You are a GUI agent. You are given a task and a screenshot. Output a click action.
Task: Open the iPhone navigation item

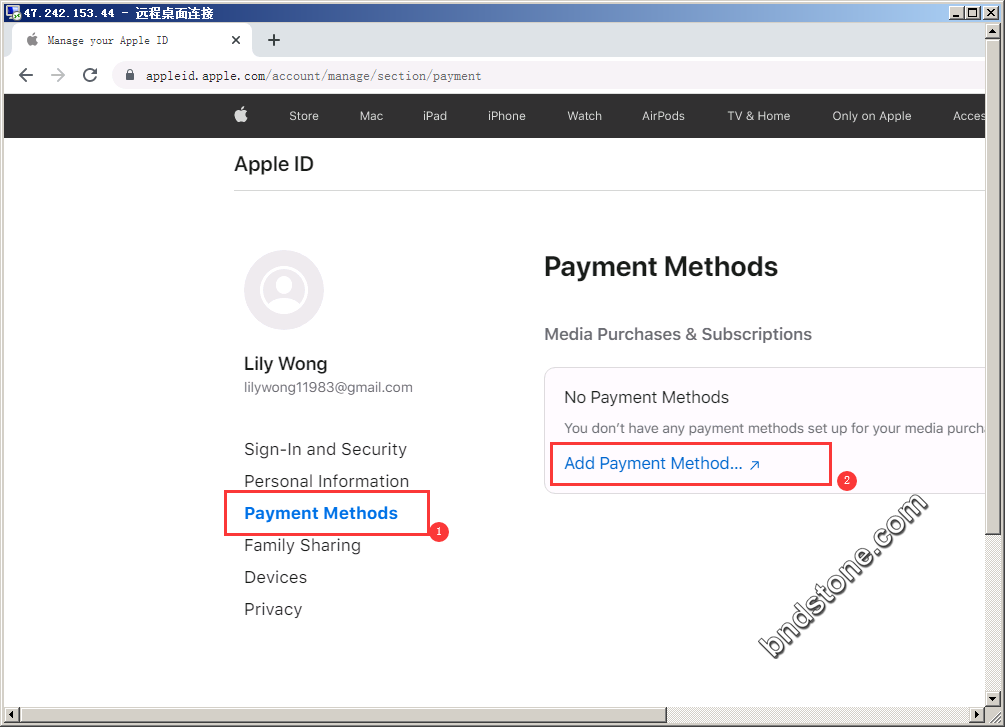pos(506,116)
